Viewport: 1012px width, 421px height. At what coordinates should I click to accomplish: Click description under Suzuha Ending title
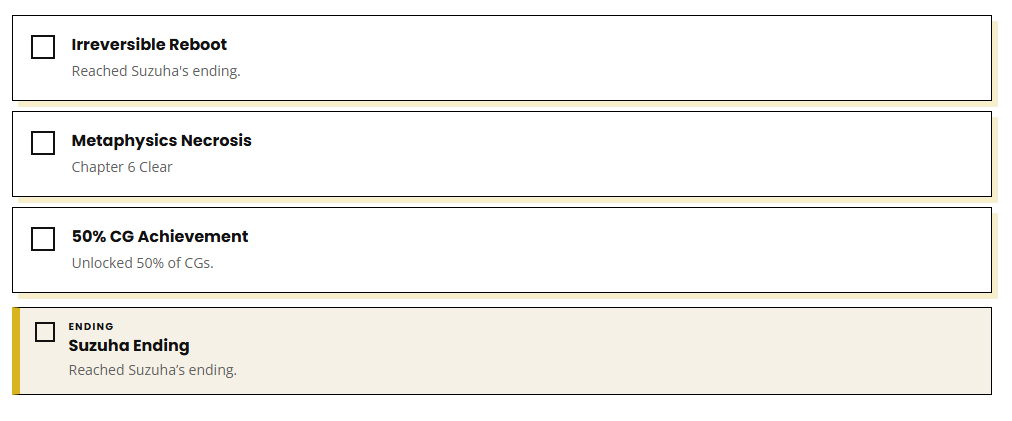point(153,370)
